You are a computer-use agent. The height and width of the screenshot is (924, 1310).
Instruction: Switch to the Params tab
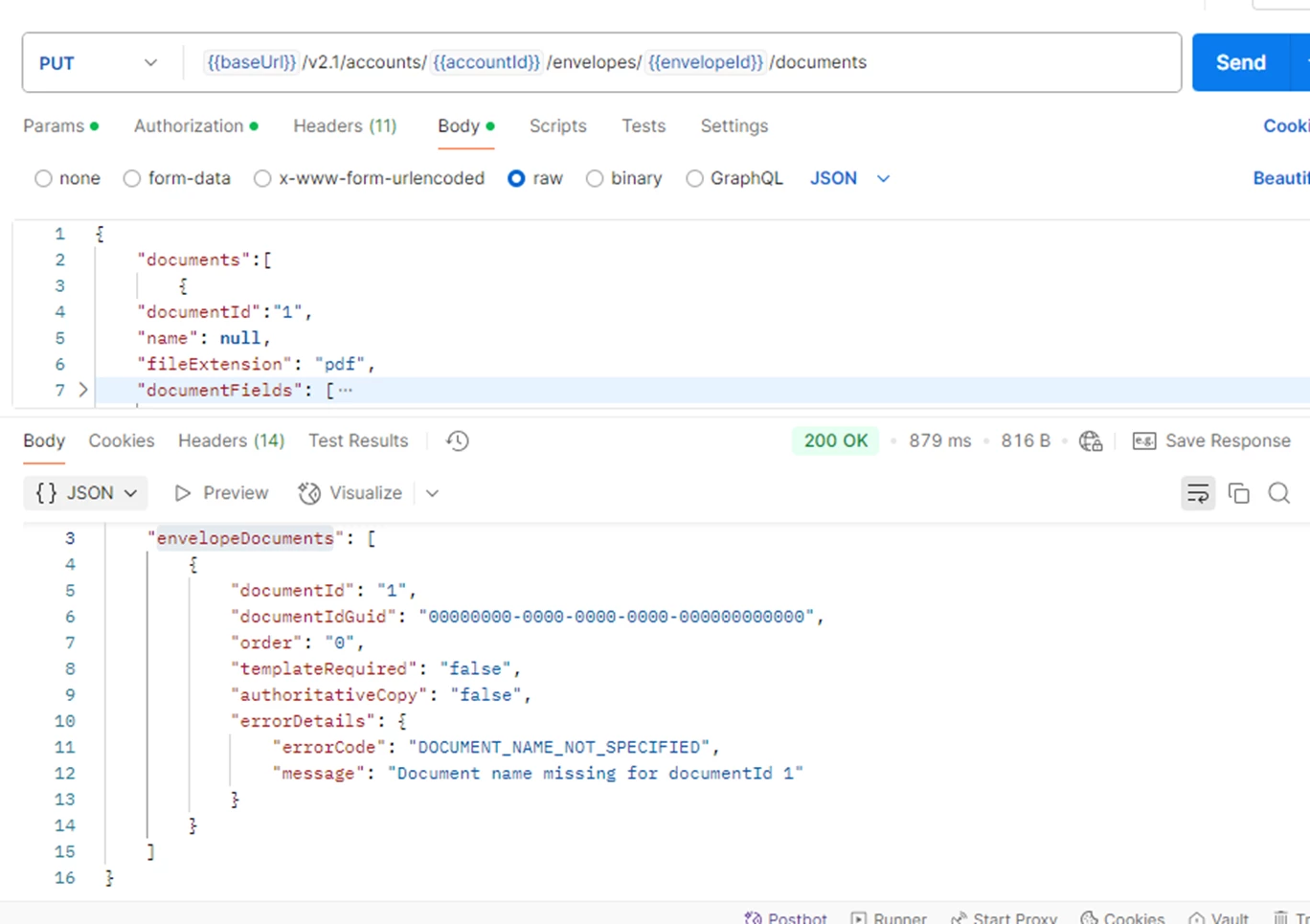click(60, 125)
